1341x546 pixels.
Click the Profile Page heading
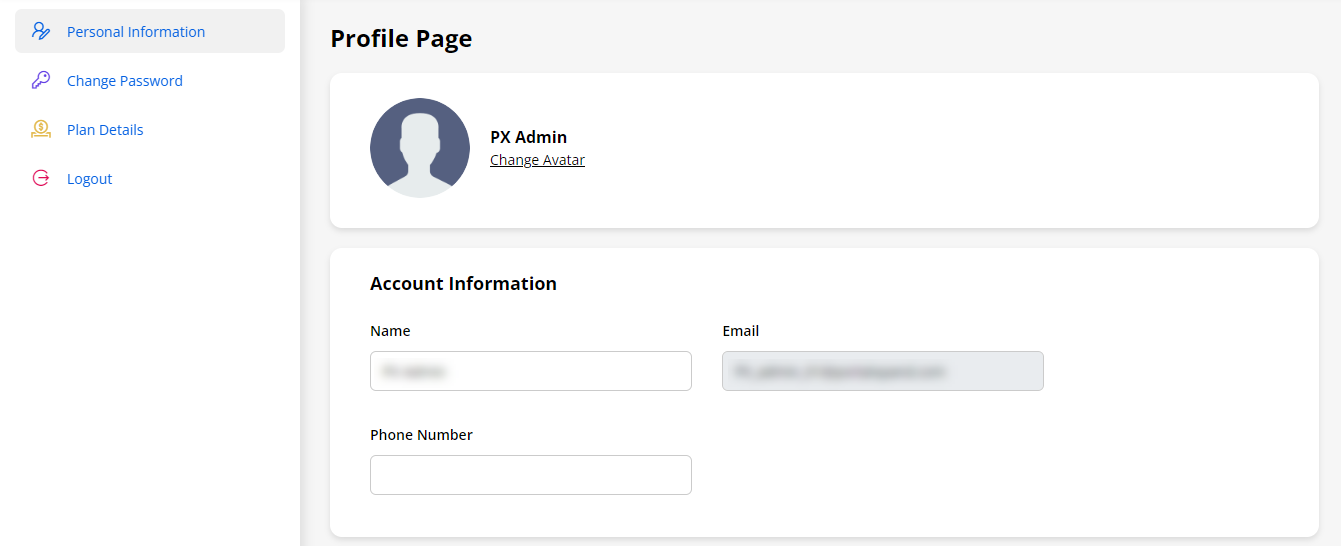pos(401,38)
